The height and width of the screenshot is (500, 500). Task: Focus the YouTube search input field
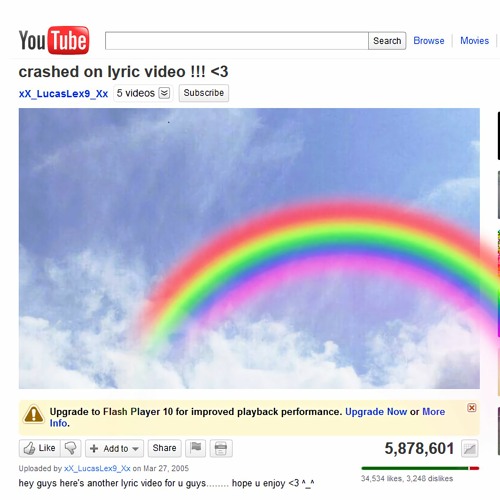(237, 41)
